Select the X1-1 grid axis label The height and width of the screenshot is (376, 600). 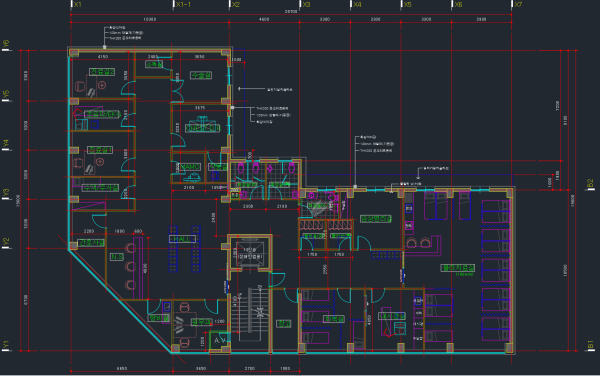pos(183,4)
